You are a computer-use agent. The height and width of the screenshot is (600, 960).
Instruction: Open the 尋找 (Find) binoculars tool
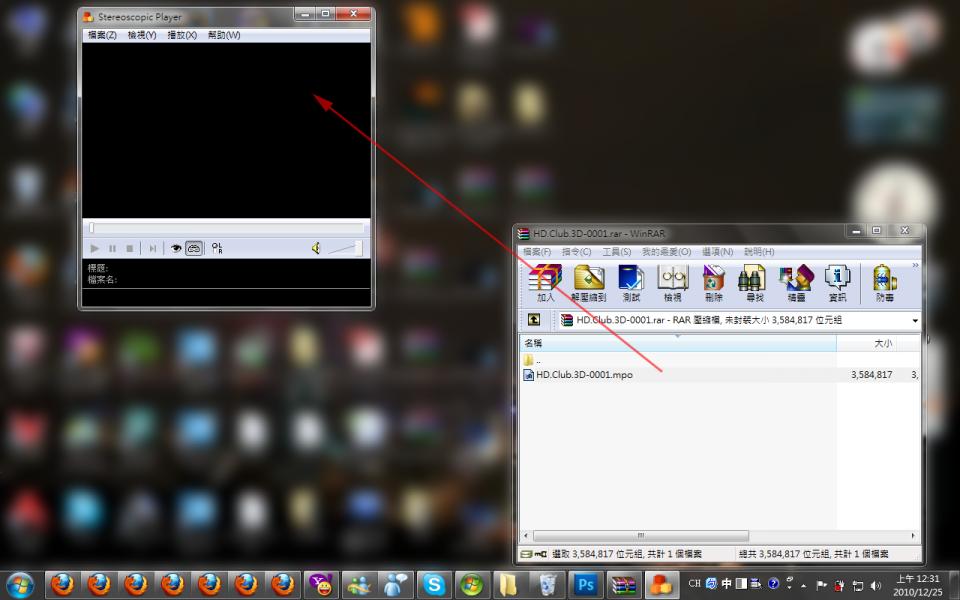point(754,283)
